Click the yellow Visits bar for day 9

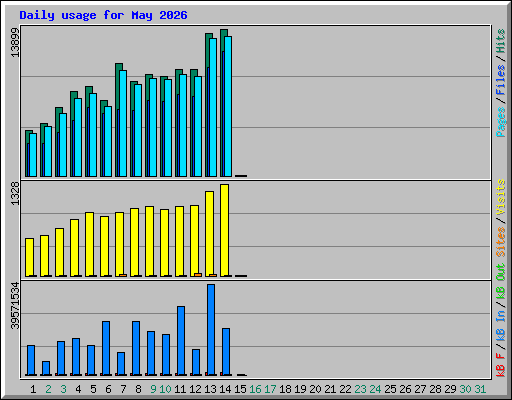(149, 241)
